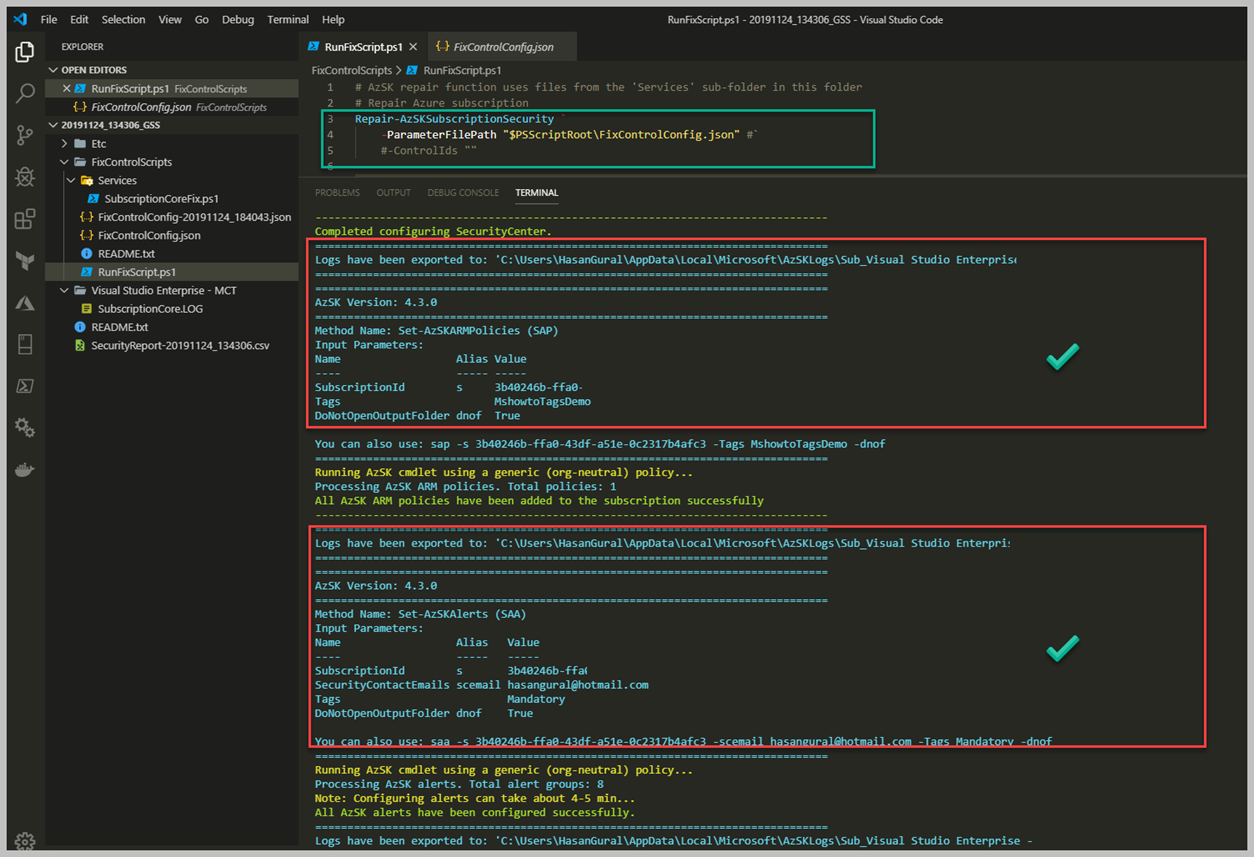Click the hasangural@hotmail.com SecurityContactEmails value
This screenshot has height=857, width=1254.
[x=578, y=685]
